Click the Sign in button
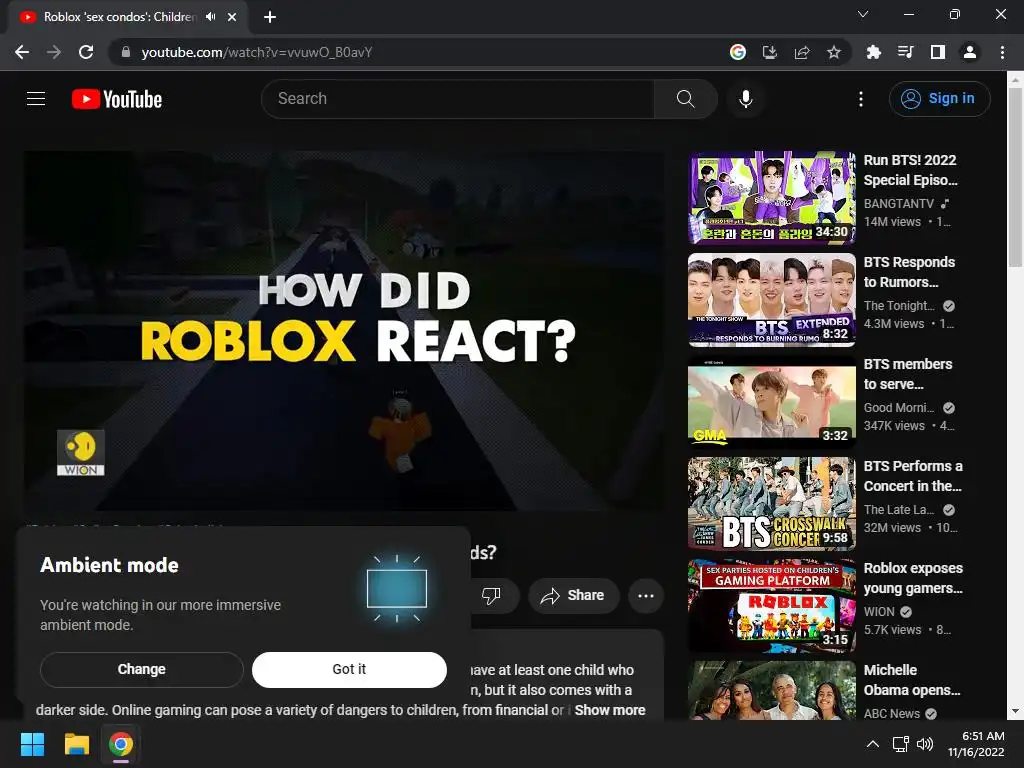Screen dimensions: 1024x768 [939, 99]
